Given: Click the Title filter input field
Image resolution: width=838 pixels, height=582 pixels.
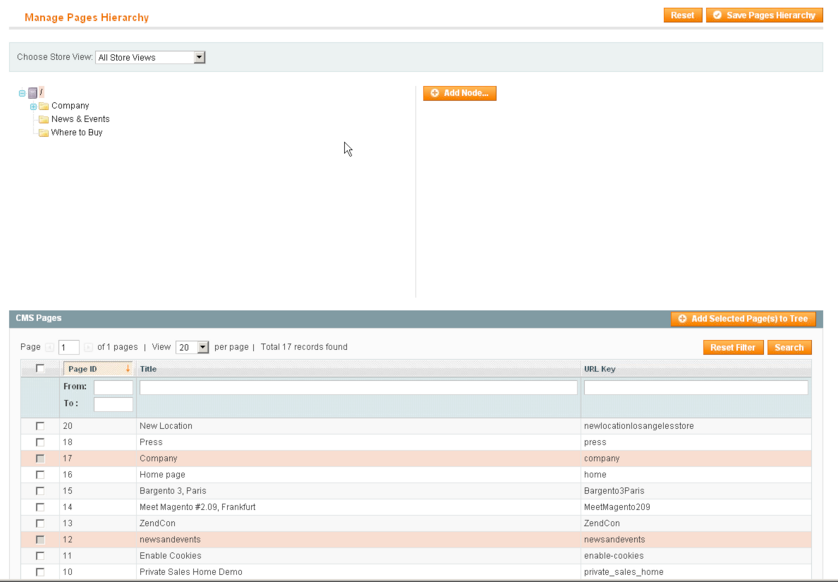Looking at the screenshot, I should coord(358,387).
